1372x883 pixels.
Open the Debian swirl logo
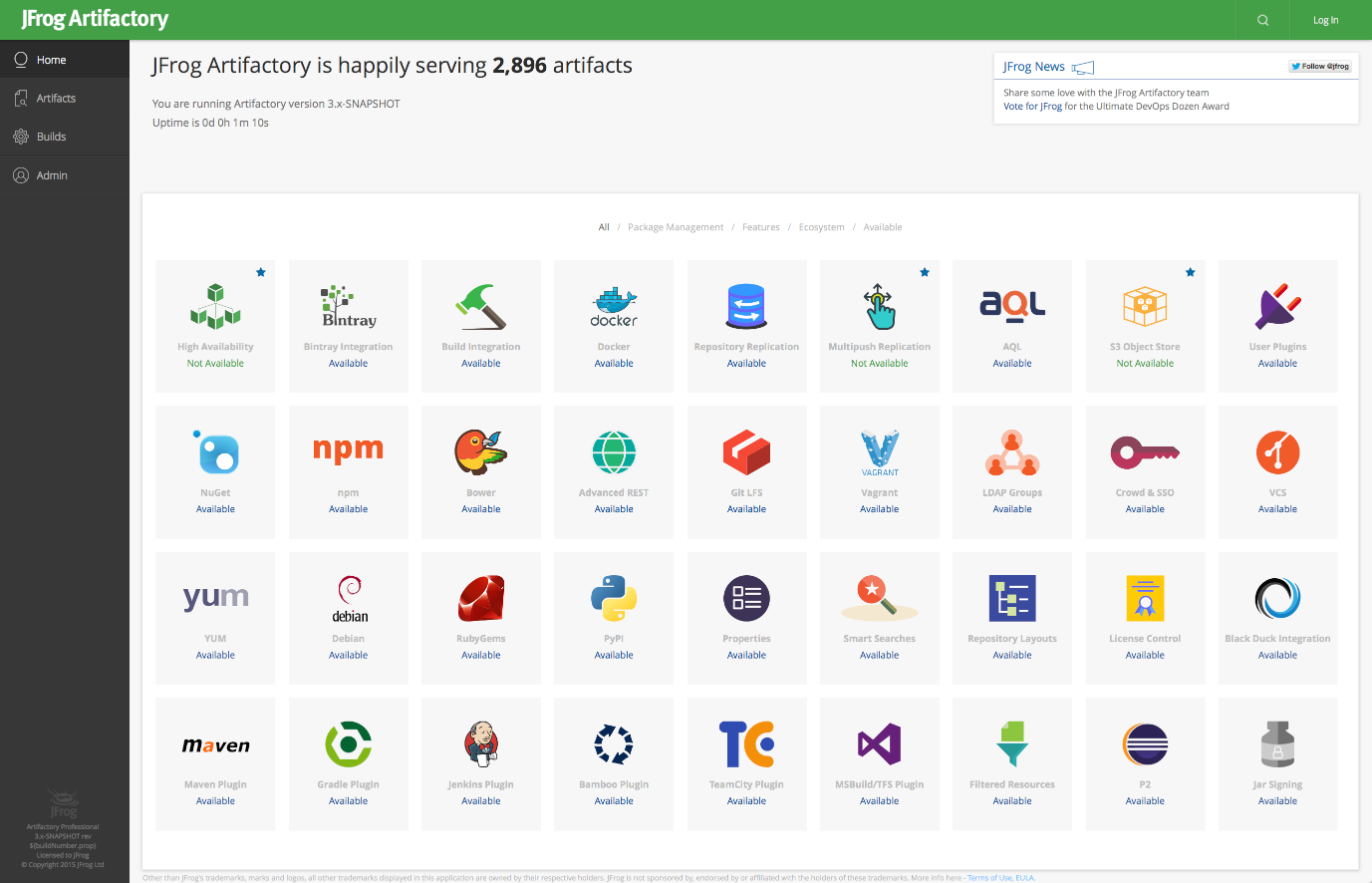click(x=350, y=598)
